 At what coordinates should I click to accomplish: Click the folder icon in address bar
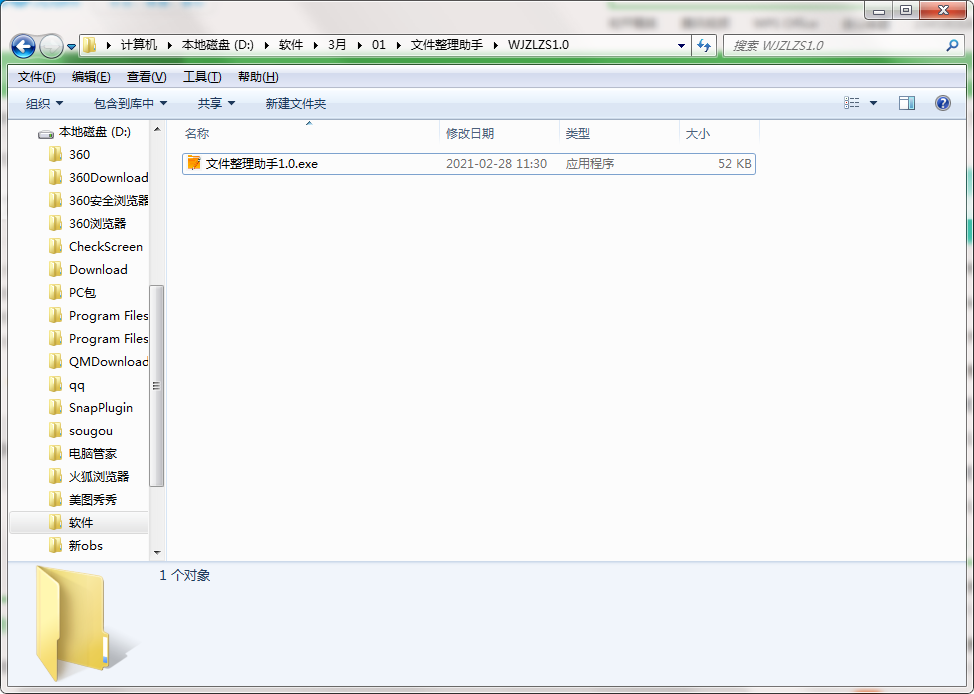[89, 46]
